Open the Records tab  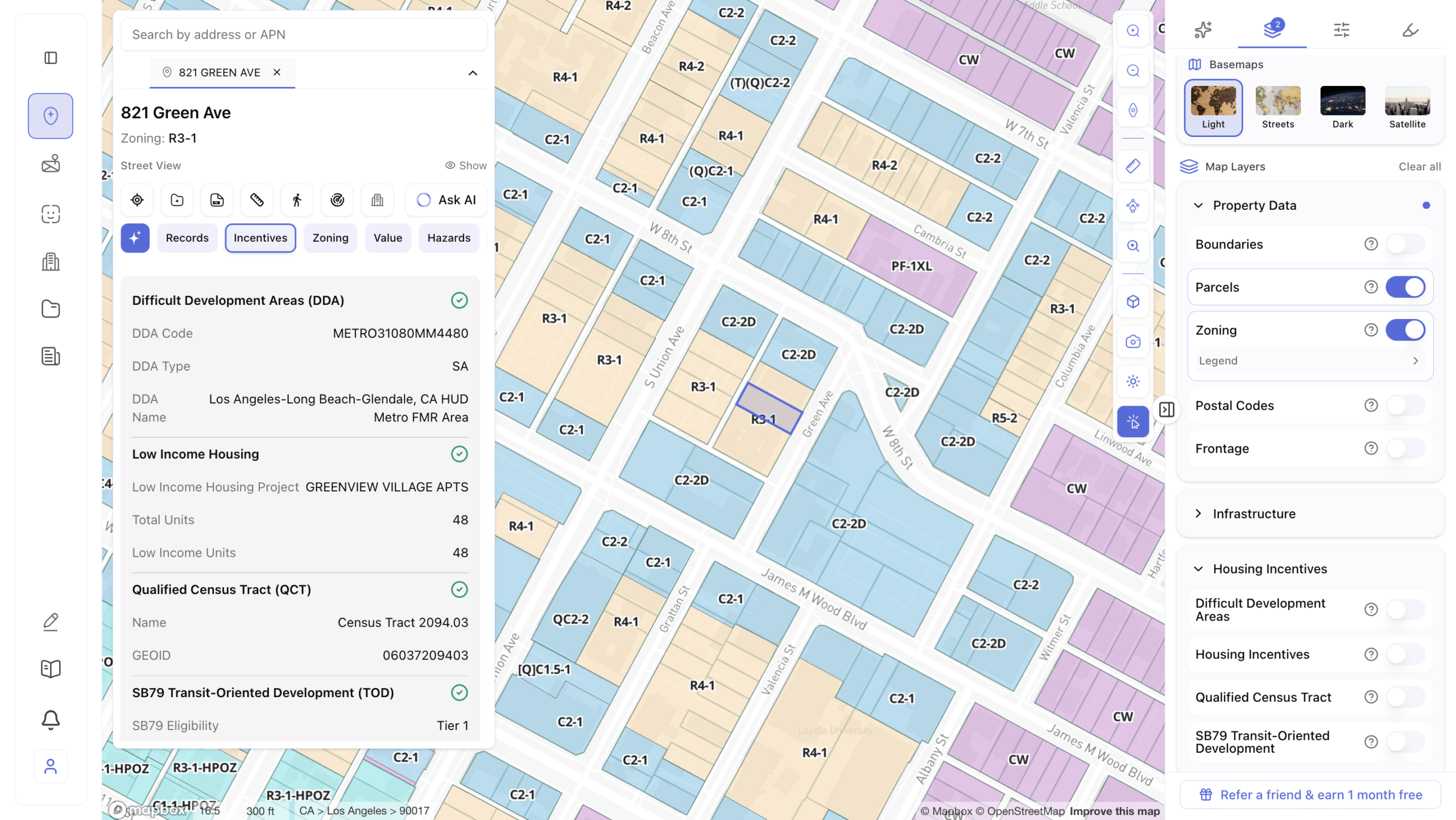coord(187,238)
